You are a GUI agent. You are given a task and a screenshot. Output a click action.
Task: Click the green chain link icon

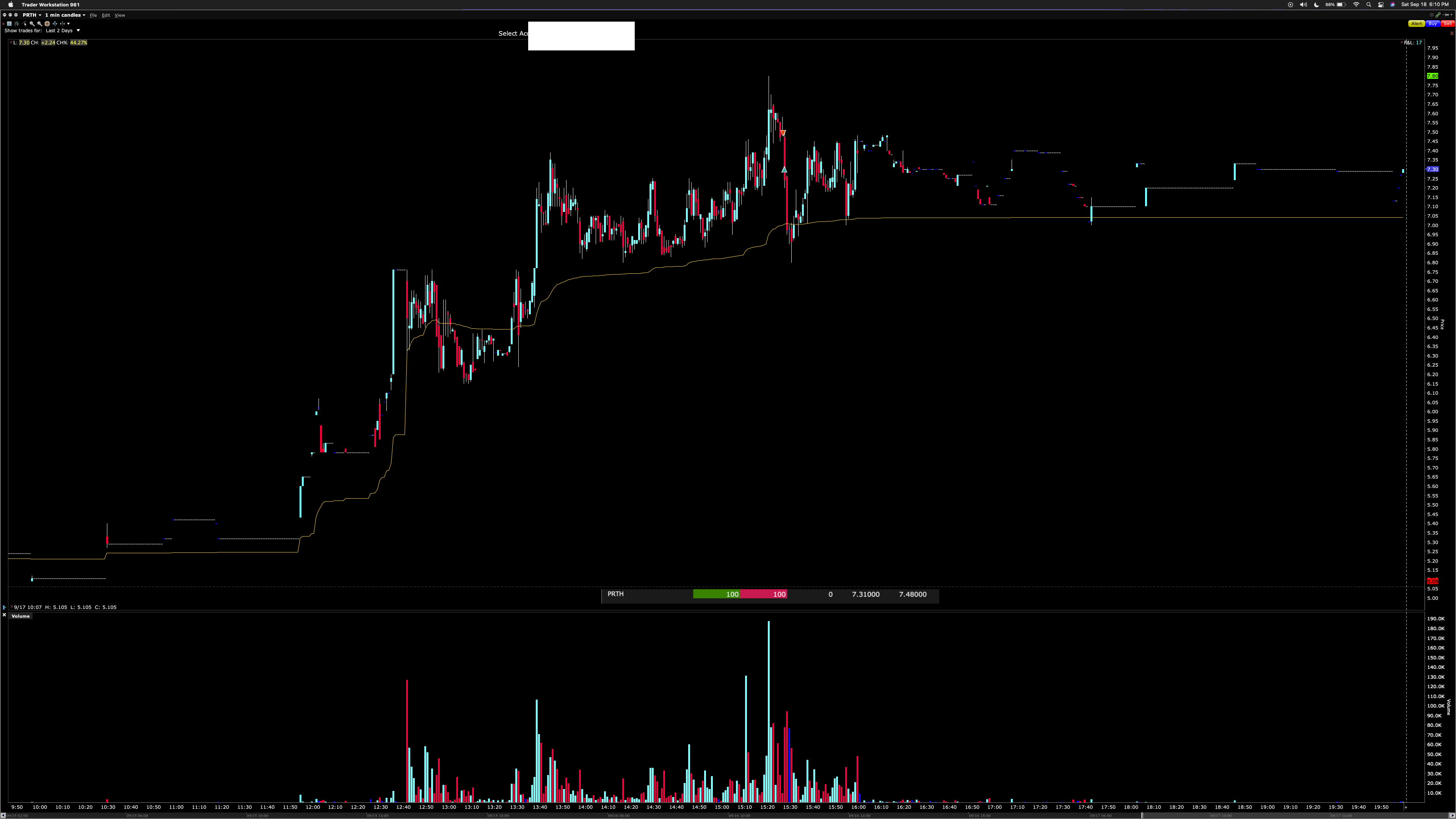click(x=1438, y=15)
